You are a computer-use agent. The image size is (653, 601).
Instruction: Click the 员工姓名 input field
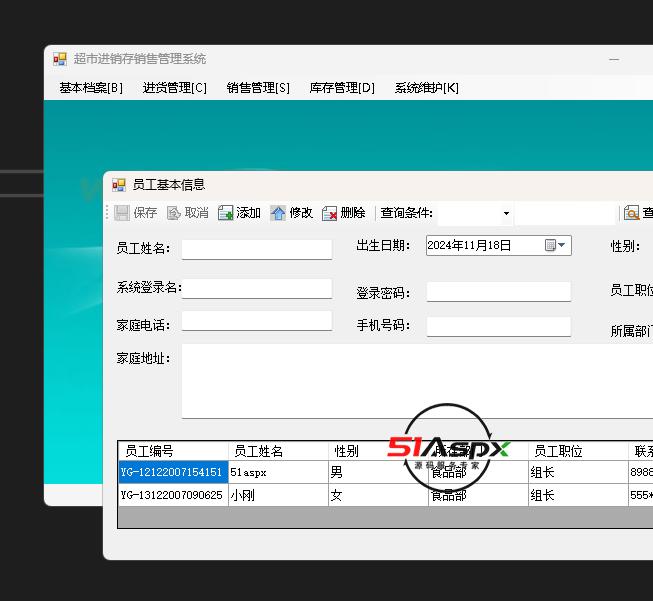click(256, 249)
